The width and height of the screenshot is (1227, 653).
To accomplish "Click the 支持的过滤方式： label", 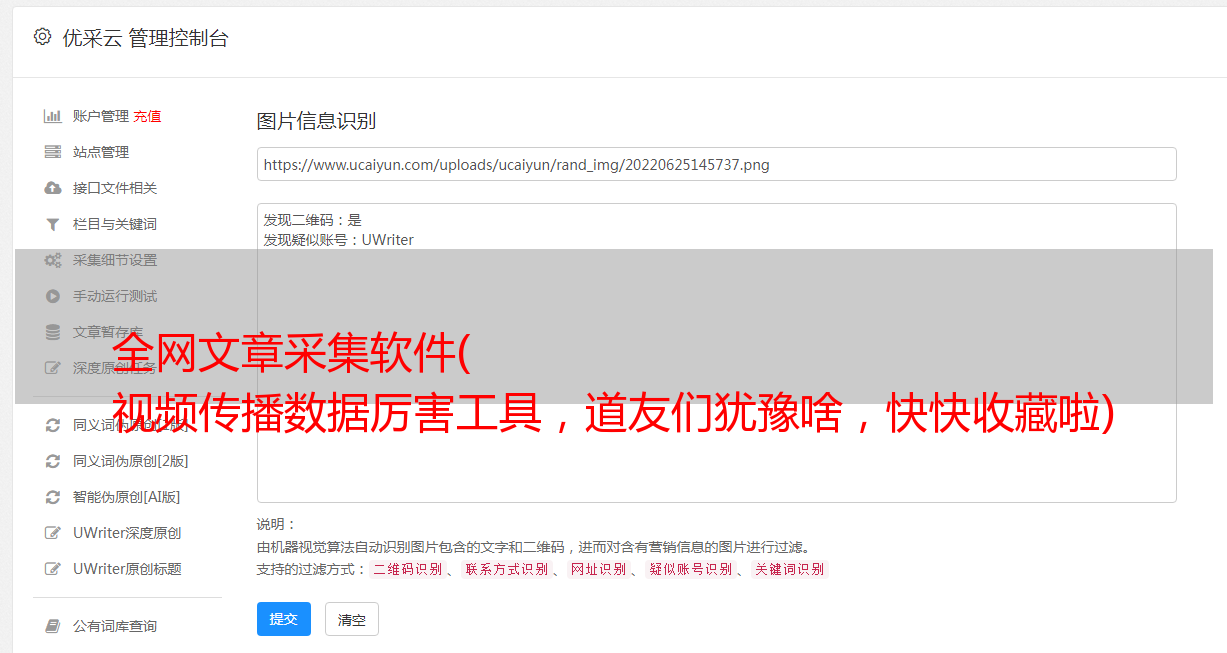I will click(312, 569).
